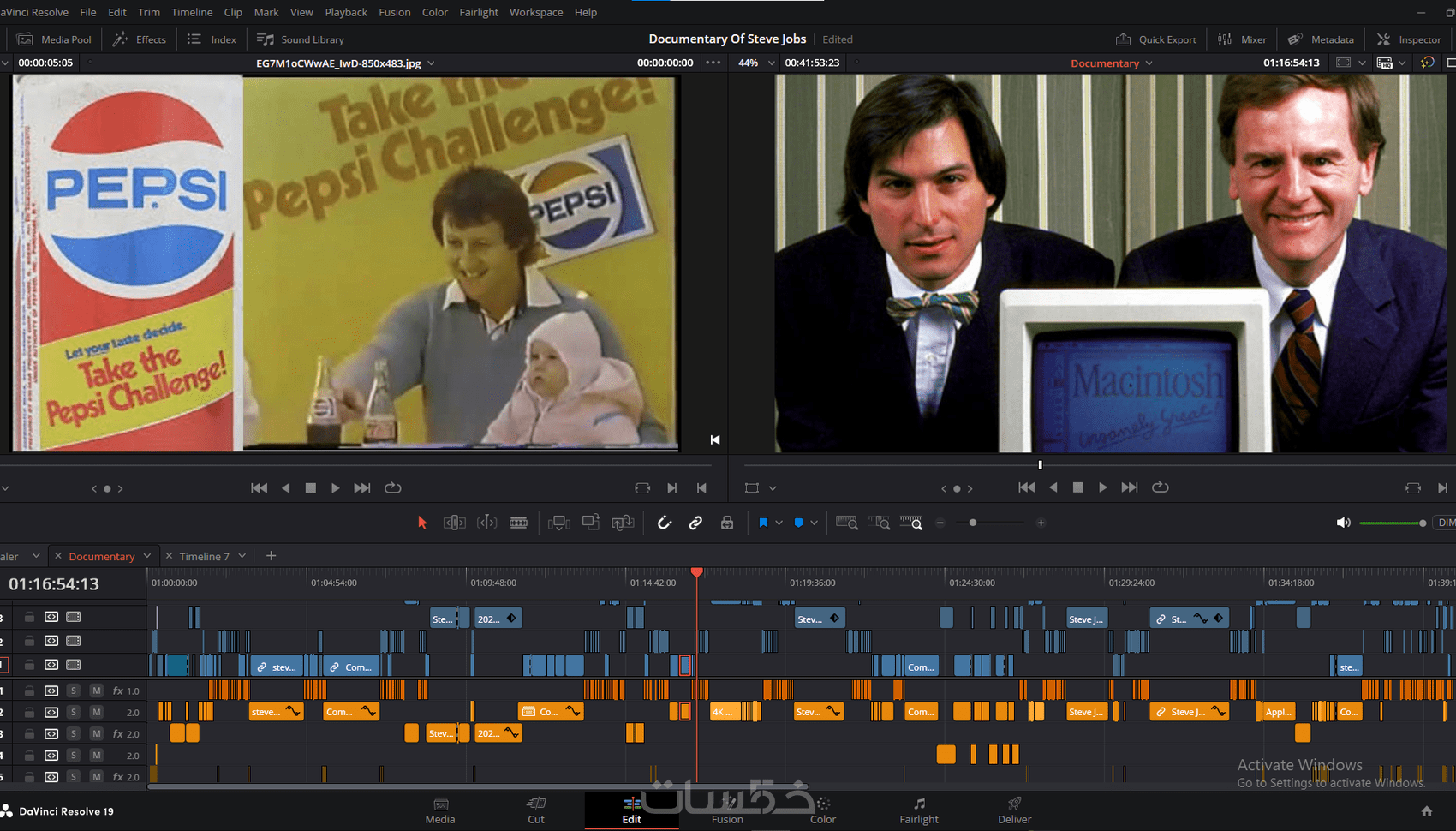1456x831 pixels.
Task: Add a blue flag to the clip
Action: point(763,523)
